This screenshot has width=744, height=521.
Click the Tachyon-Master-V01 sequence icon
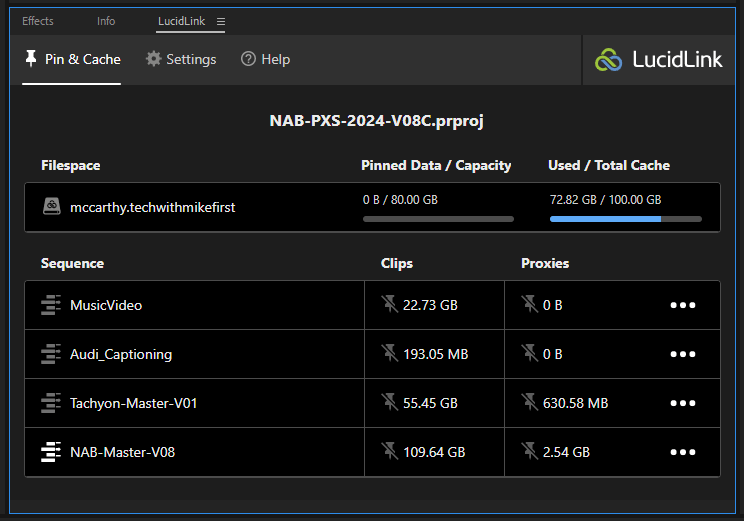[x=51, y=403]
